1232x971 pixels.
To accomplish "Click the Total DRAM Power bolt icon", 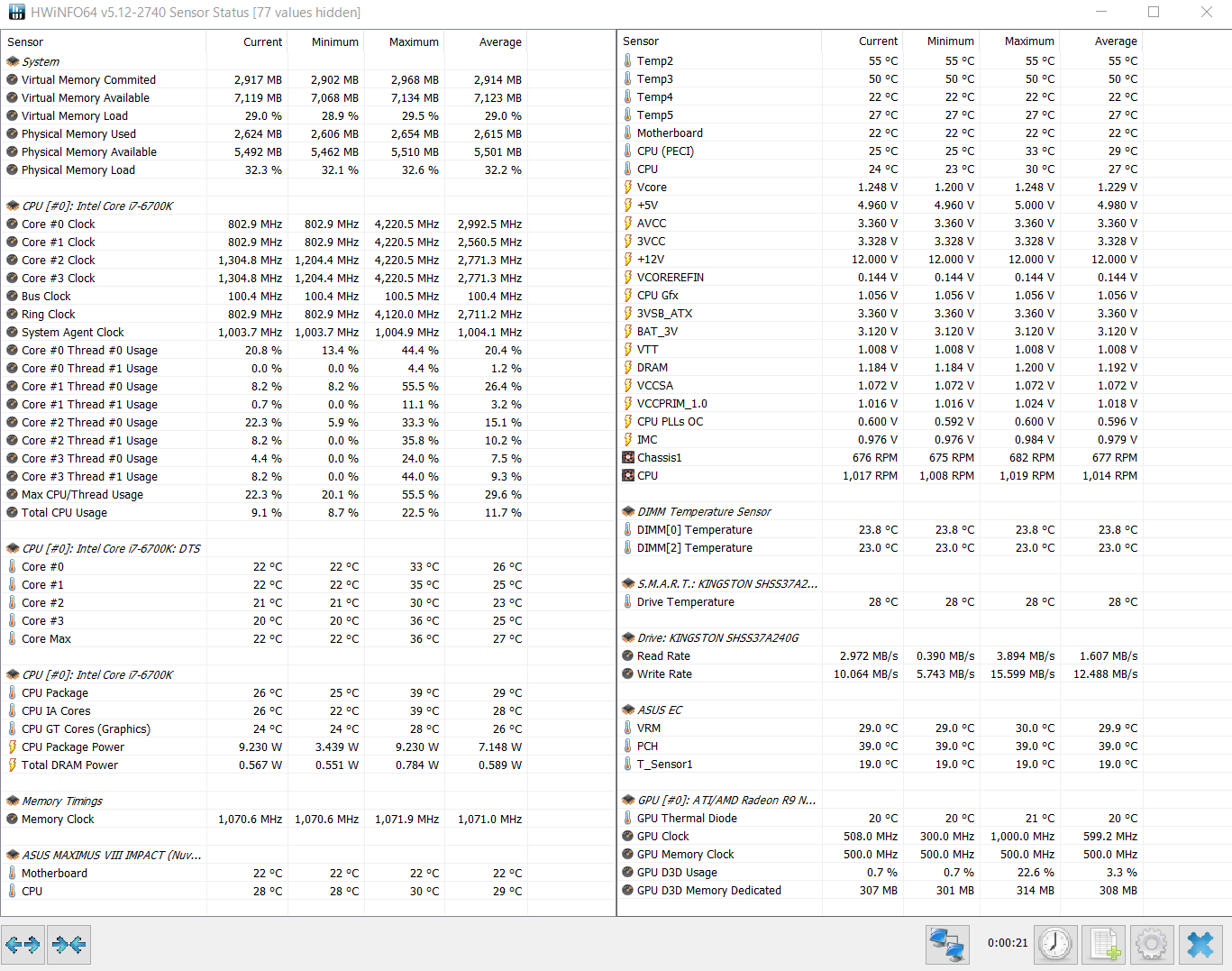I will 13,765.
